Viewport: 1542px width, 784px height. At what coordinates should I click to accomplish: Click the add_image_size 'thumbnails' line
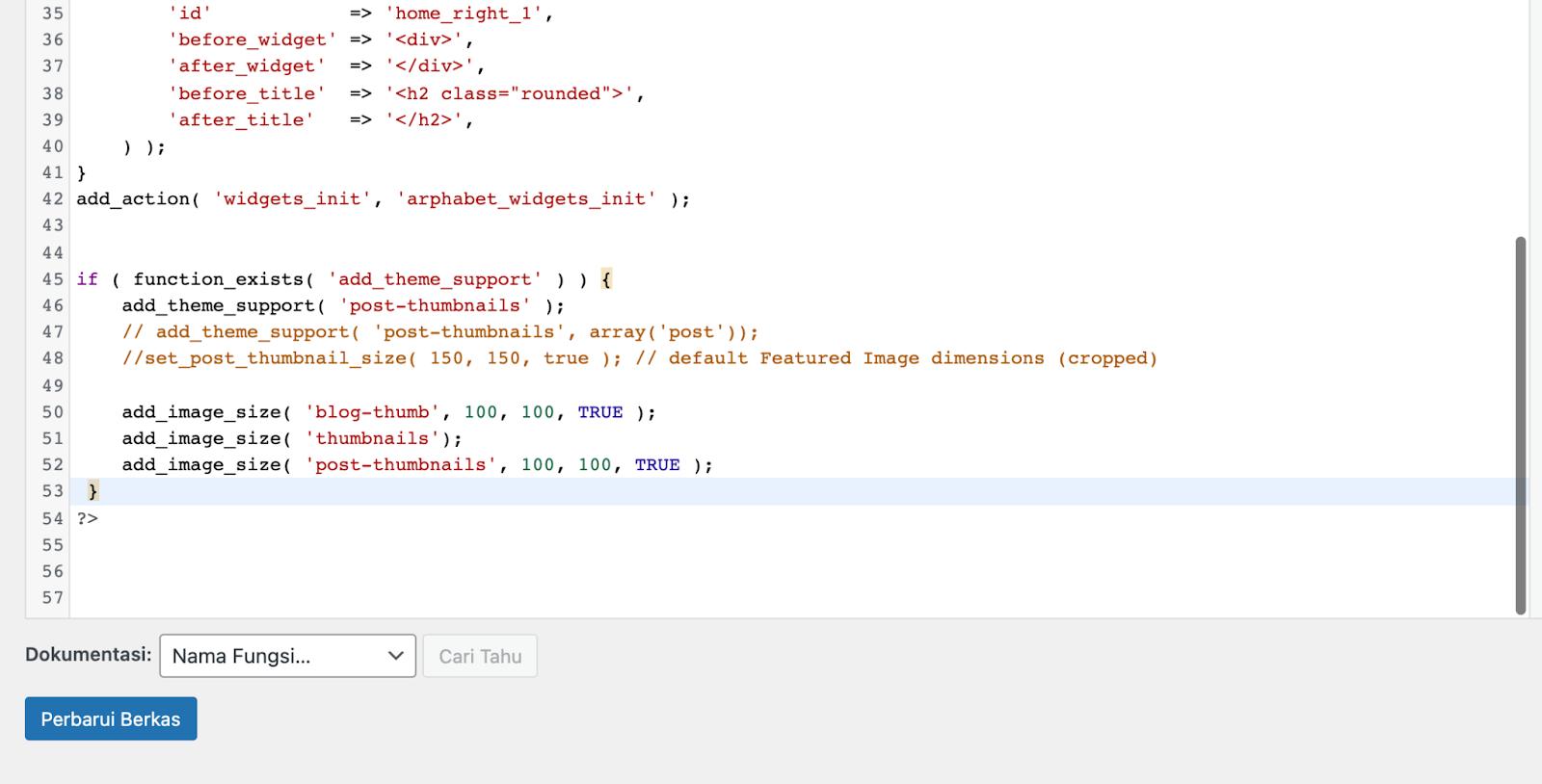pos(292,438)
